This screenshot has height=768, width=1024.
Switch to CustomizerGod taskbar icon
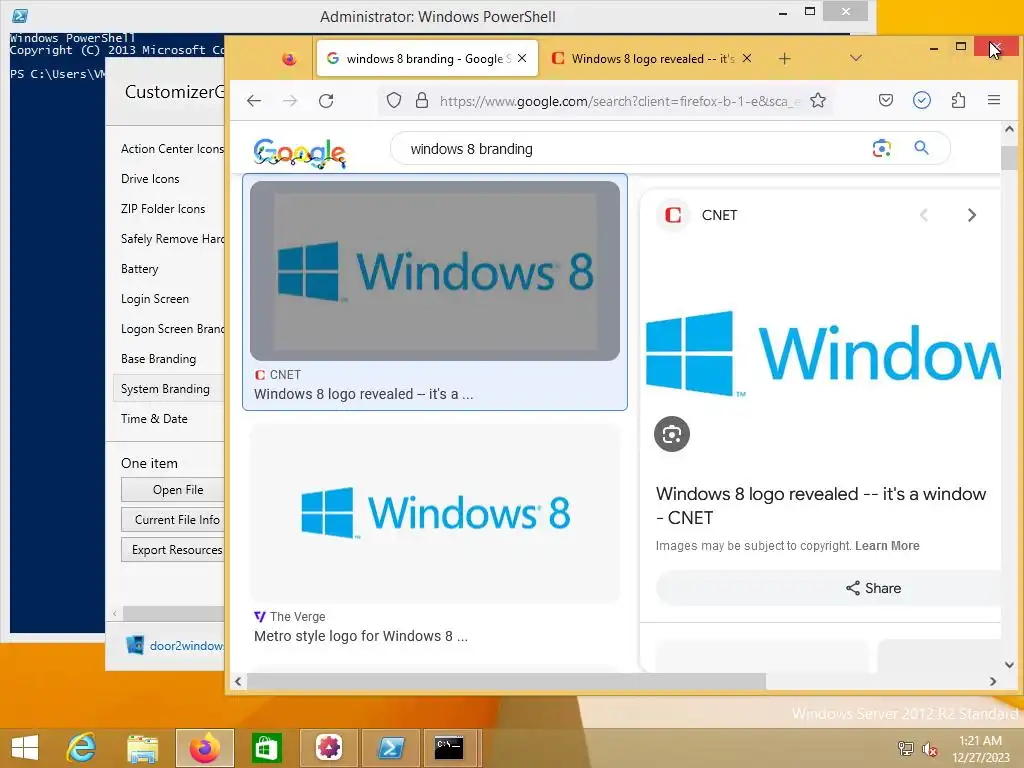click(328, 747)
